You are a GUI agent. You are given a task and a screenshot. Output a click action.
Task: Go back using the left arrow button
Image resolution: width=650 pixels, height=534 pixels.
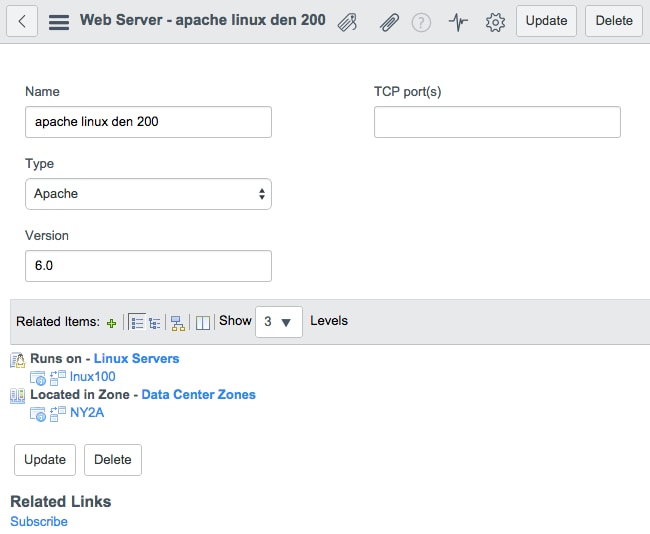[x=22, y=21]
